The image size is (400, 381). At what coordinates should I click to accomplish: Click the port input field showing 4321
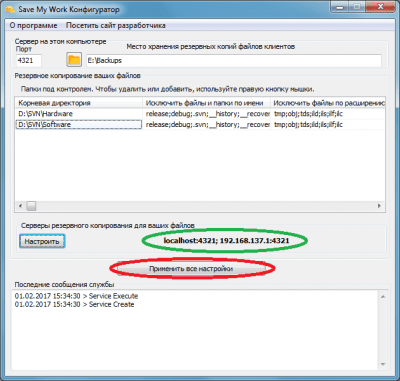[29, 61]
